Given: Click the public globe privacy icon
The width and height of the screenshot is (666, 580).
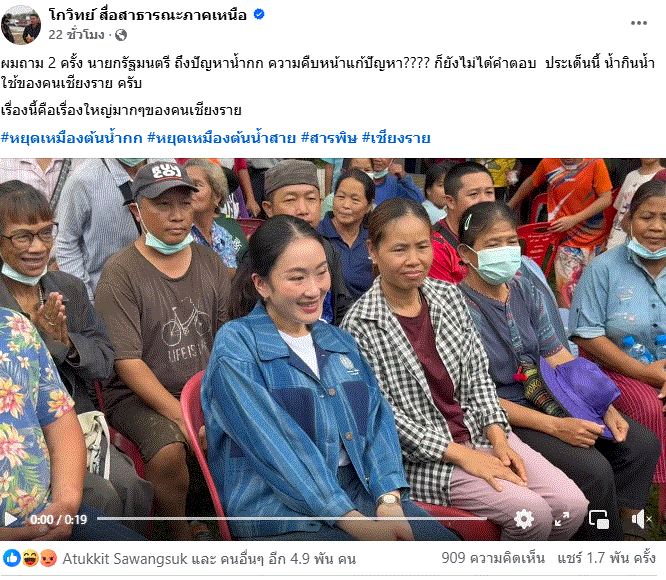Looking at the screenshot, I should [121, 35].
